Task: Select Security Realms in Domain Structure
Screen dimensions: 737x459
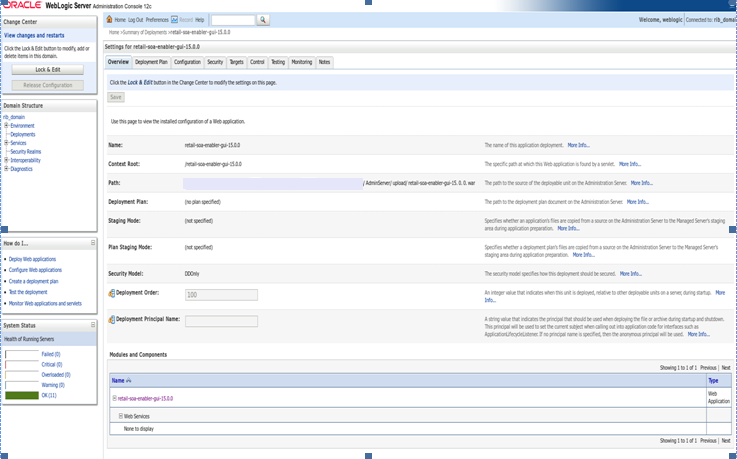Action: (25, 152)
